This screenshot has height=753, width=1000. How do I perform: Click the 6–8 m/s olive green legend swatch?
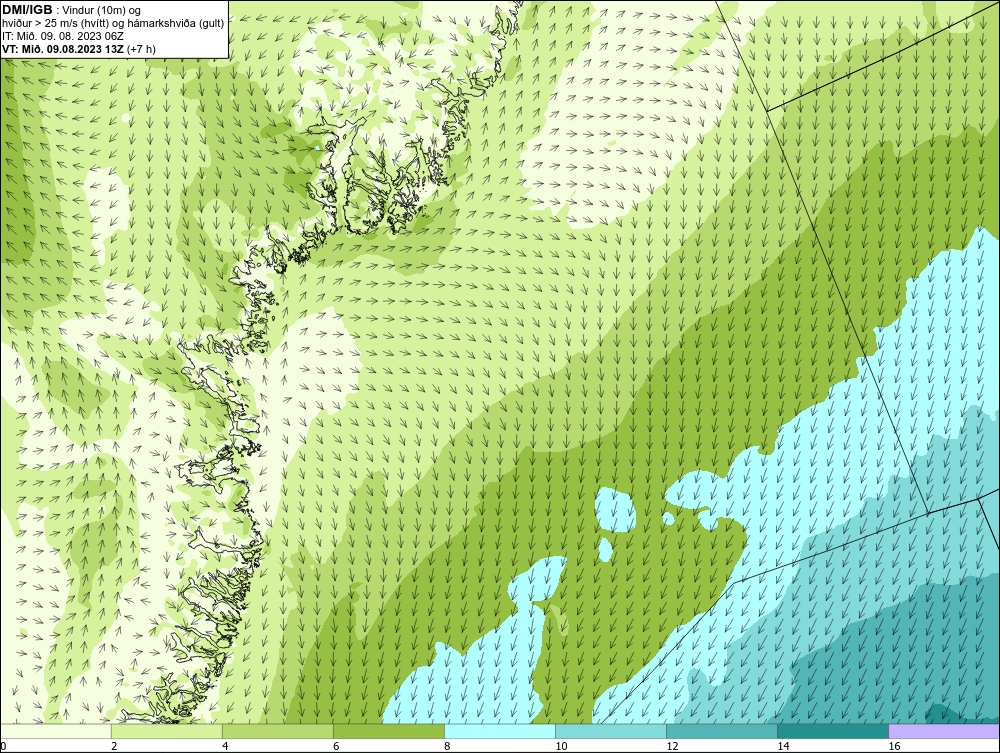388,731
